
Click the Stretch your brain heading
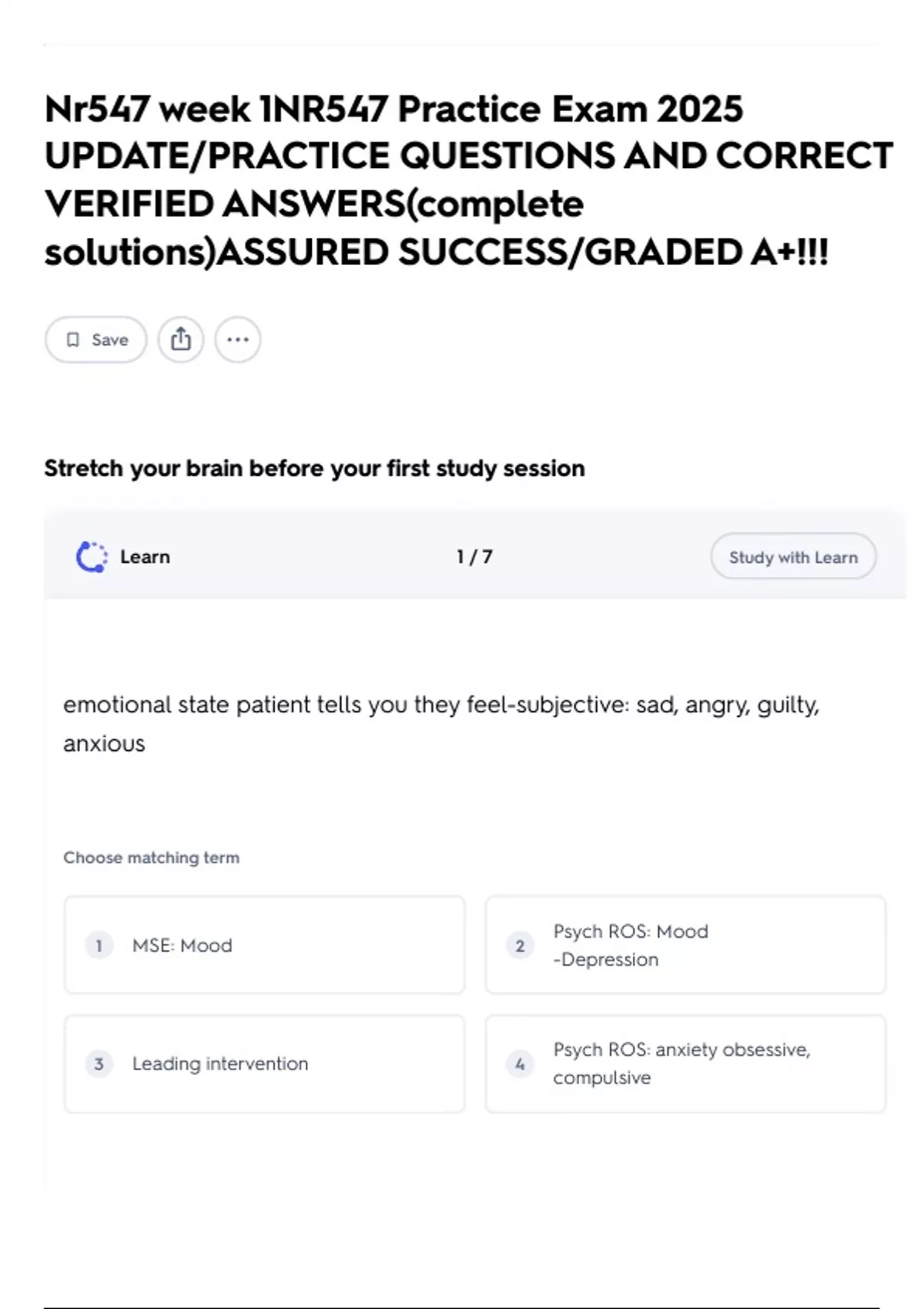pos(314,468)
